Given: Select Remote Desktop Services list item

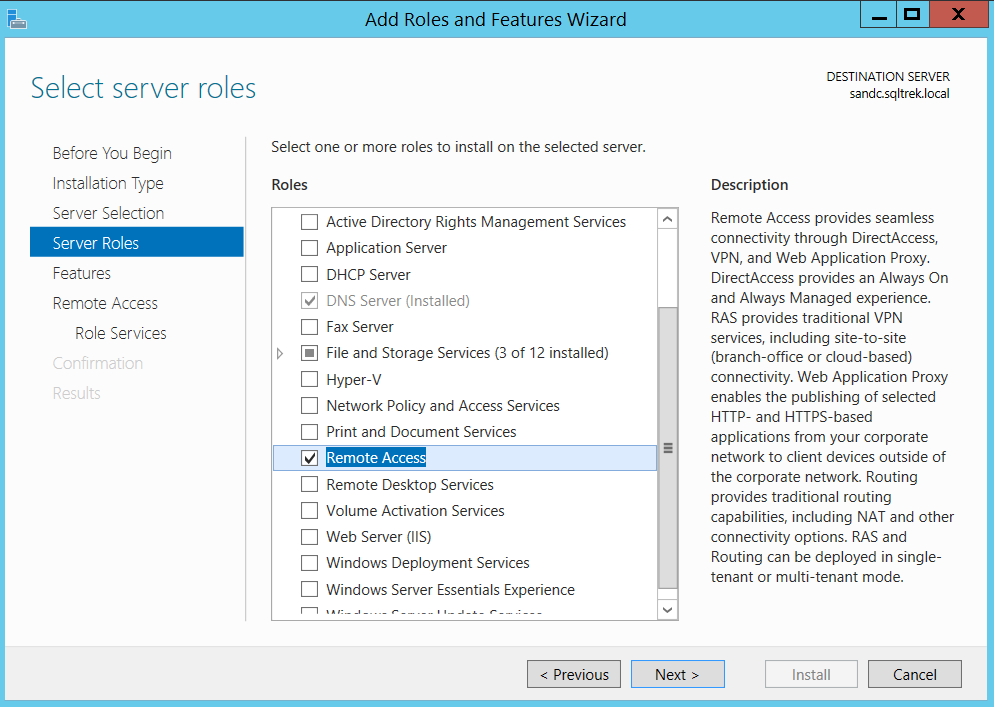Looking at the screenshot, I should point(410,485).
